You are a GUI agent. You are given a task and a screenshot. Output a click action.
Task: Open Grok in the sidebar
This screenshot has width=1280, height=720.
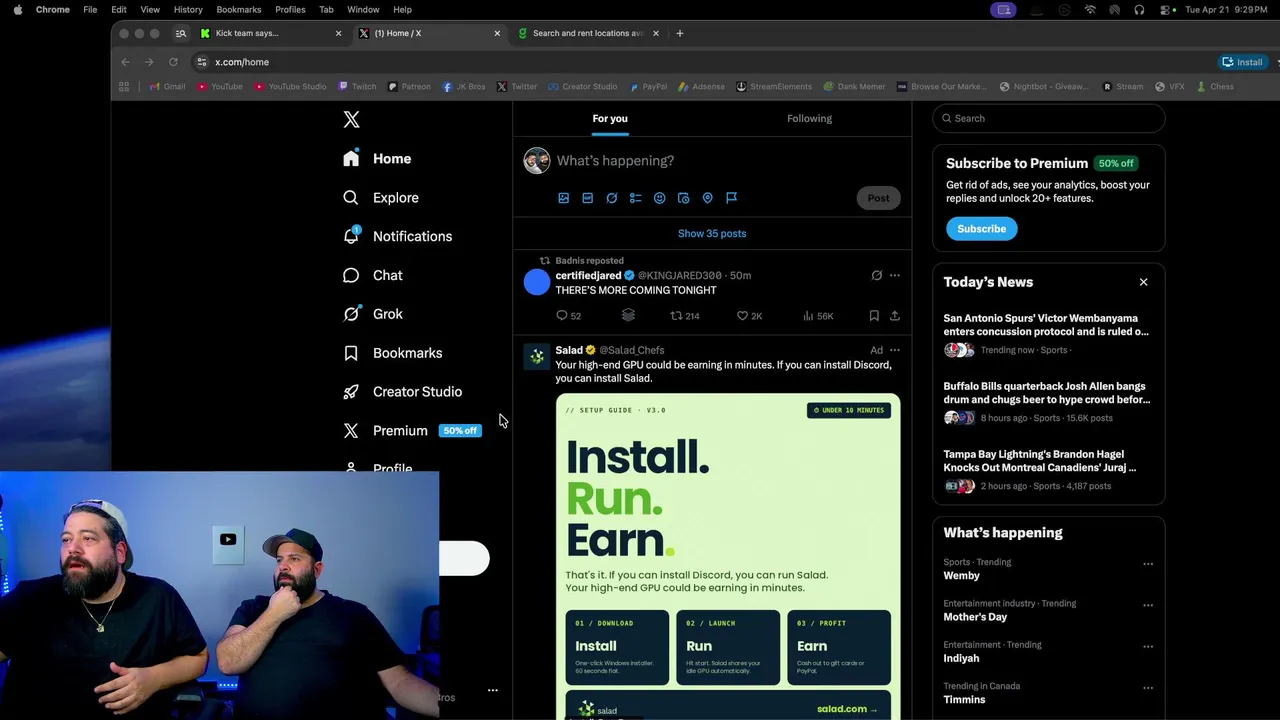(x=372, y=314)
